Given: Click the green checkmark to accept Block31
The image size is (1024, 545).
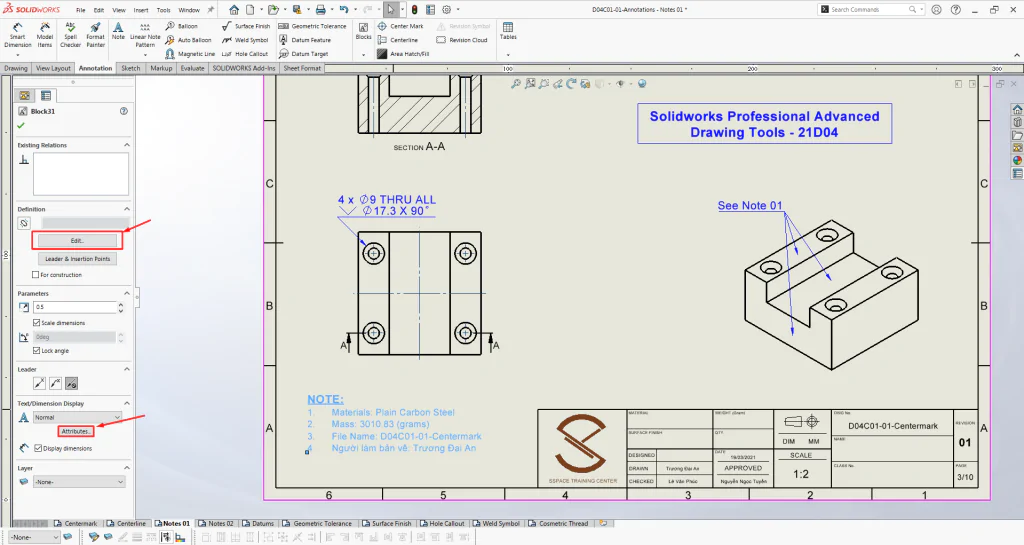Looking at the screenshot, I should pos(21,125).
